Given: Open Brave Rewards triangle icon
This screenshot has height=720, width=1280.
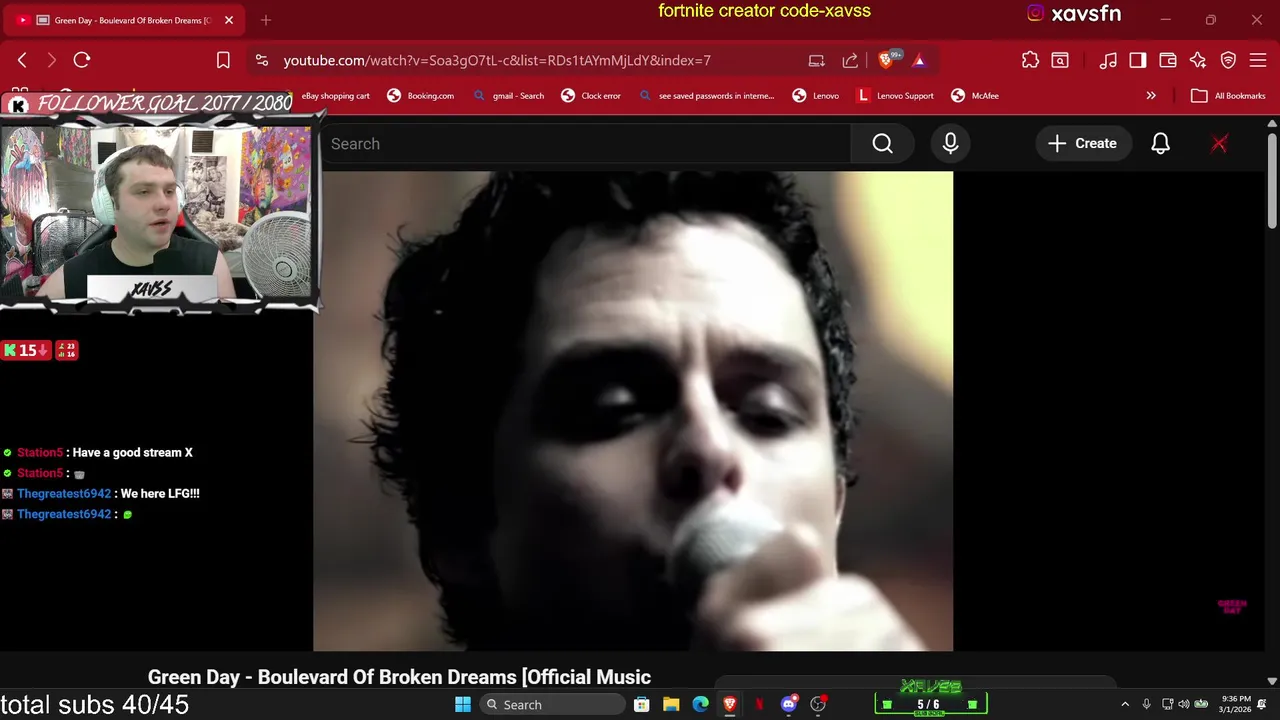Looking at the screenshot, I should 919,60.
